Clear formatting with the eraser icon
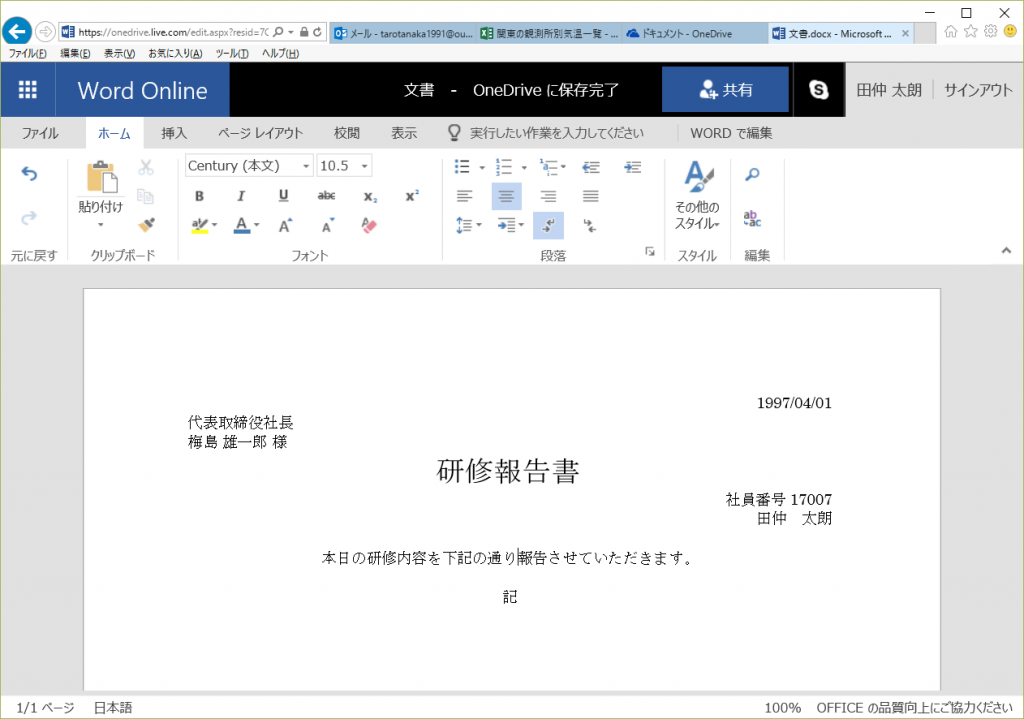This screenshot has width=1024, height=719. pyautogui.click(x=369, y=226)
